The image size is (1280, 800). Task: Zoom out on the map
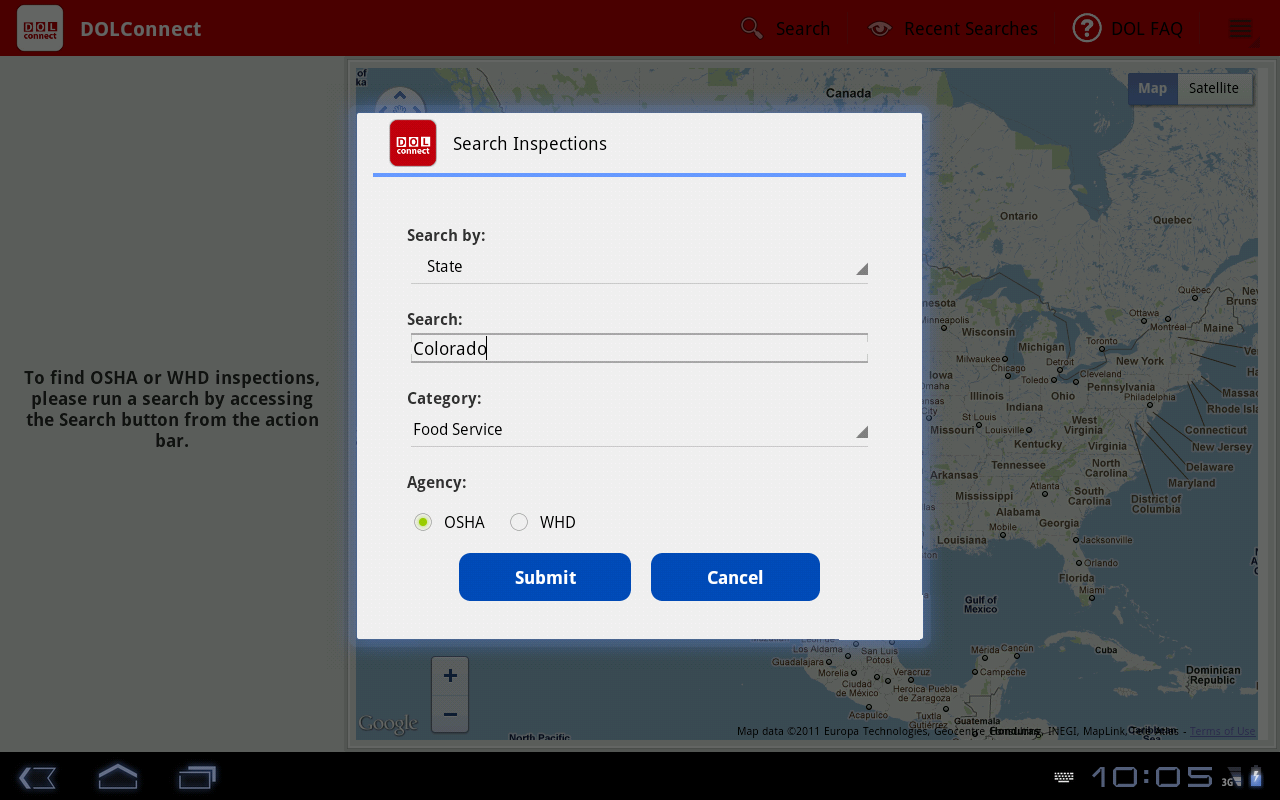coord(450,713)
